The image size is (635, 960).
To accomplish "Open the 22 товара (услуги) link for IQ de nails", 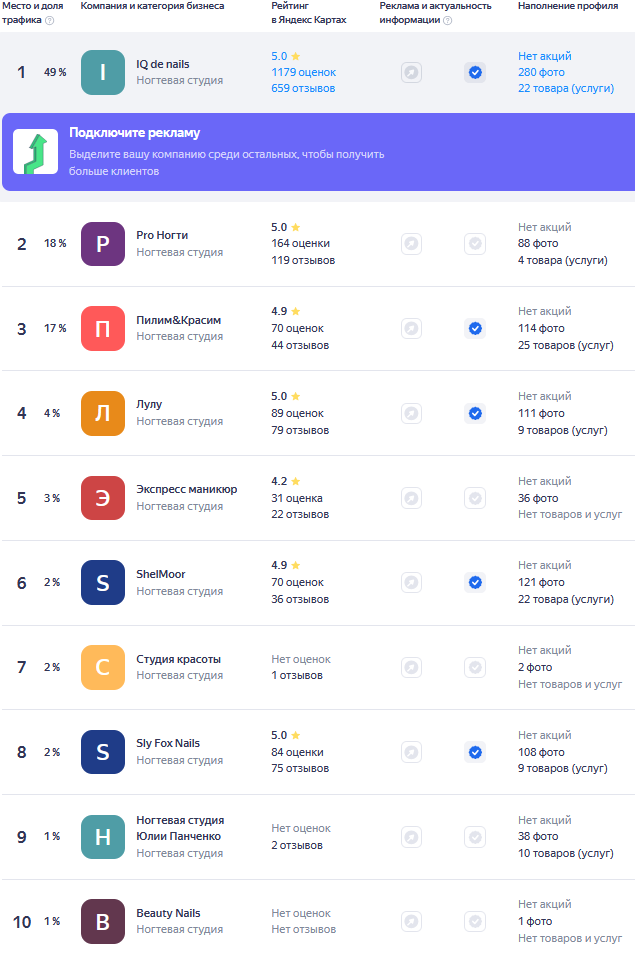I will [566, 88].
